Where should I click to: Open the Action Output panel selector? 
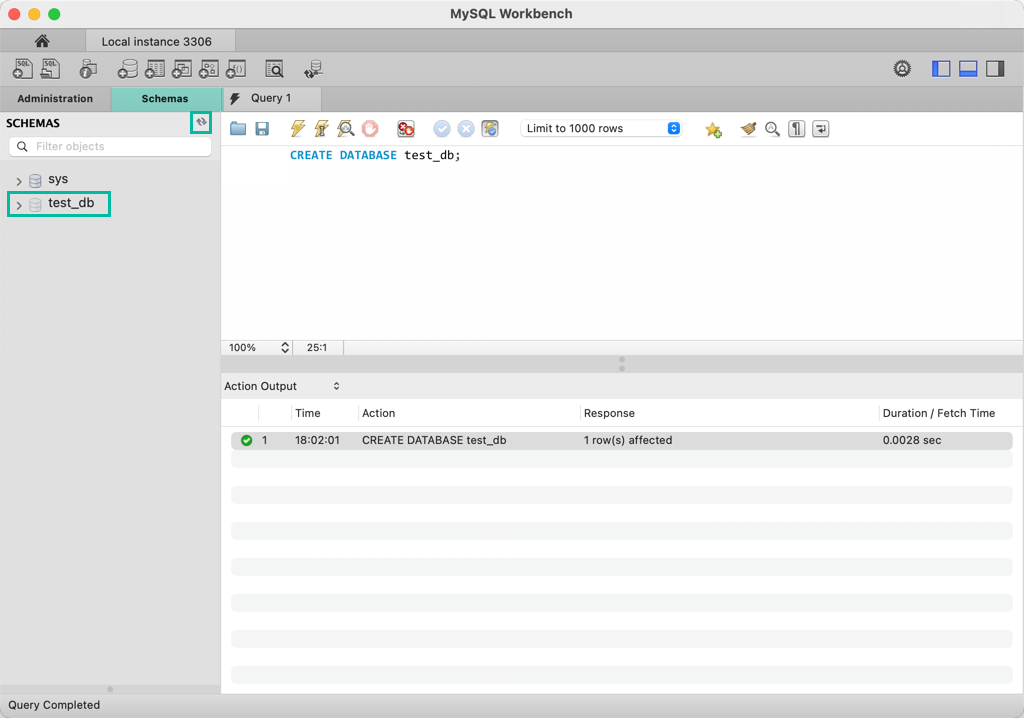click(335, 386)
